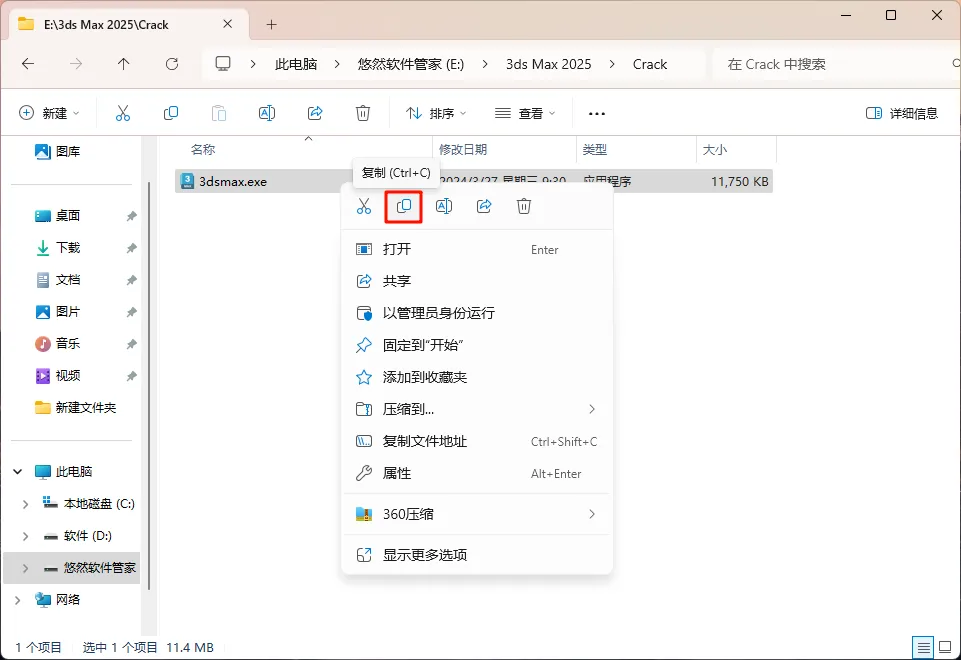
Task: Expand 本地磁盘 (C:) tree node
Action: coord(25,504)
